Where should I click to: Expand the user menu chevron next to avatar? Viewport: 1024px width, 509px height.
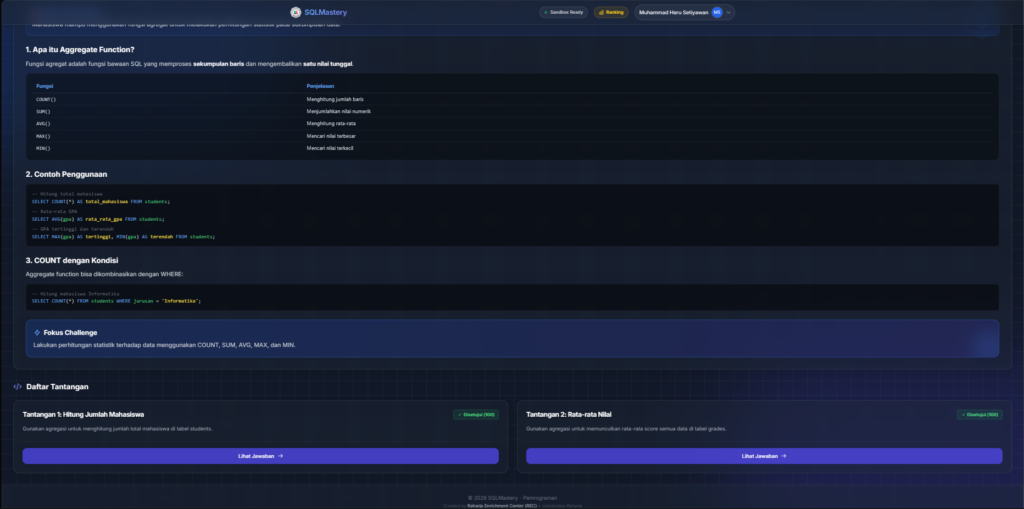click(x=728, y=12)
